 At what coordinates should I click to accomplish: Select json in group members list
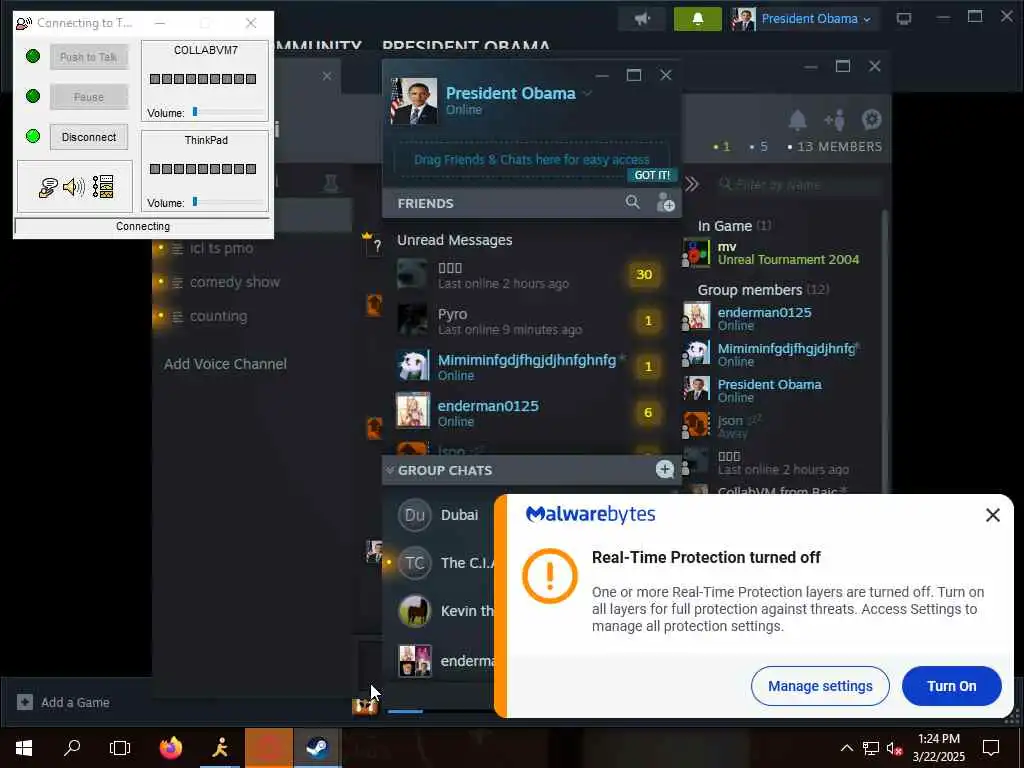pos(780,426)
